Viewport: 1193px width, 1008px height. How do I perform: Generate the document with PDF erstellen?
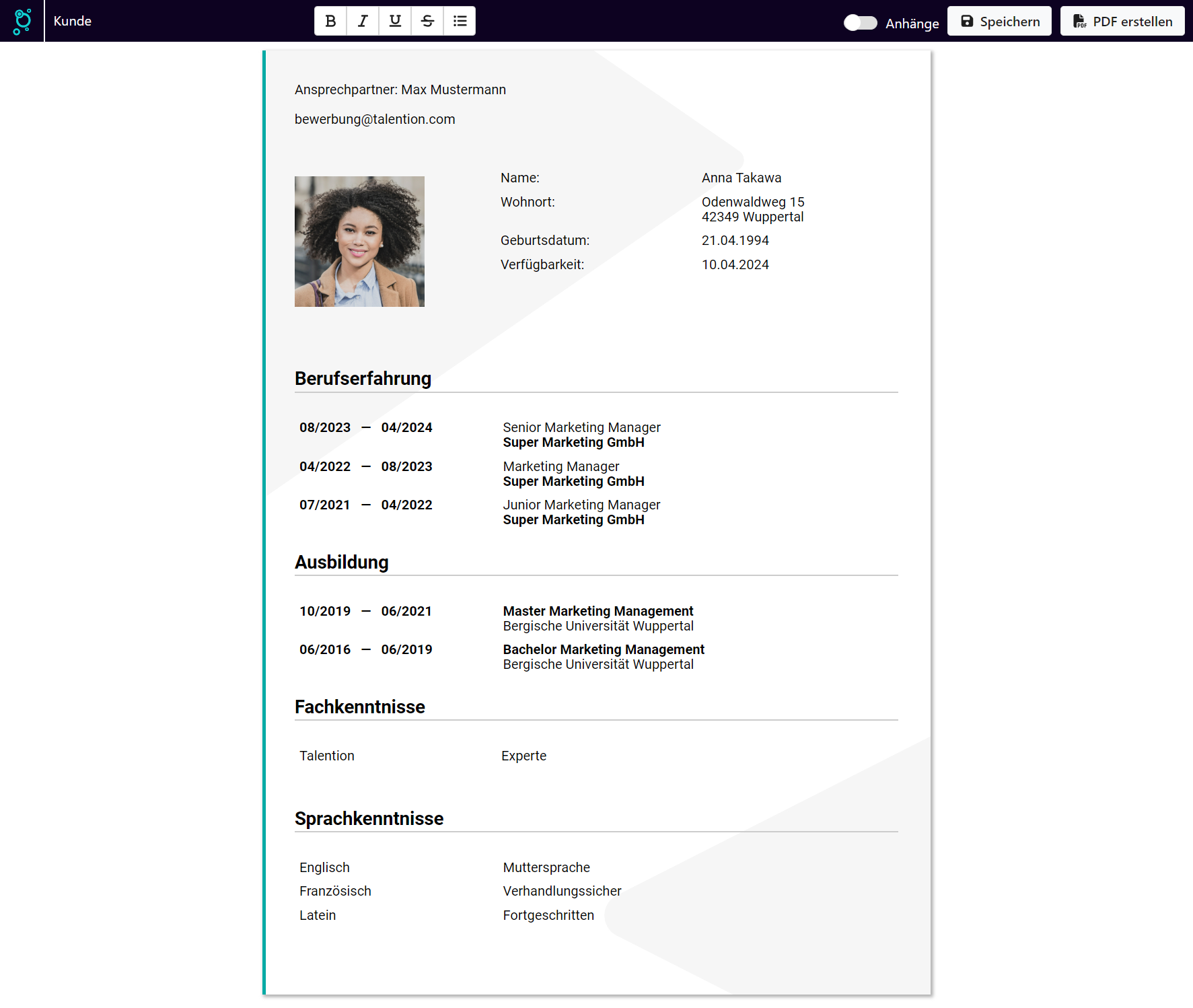(x=1122, y=22)
